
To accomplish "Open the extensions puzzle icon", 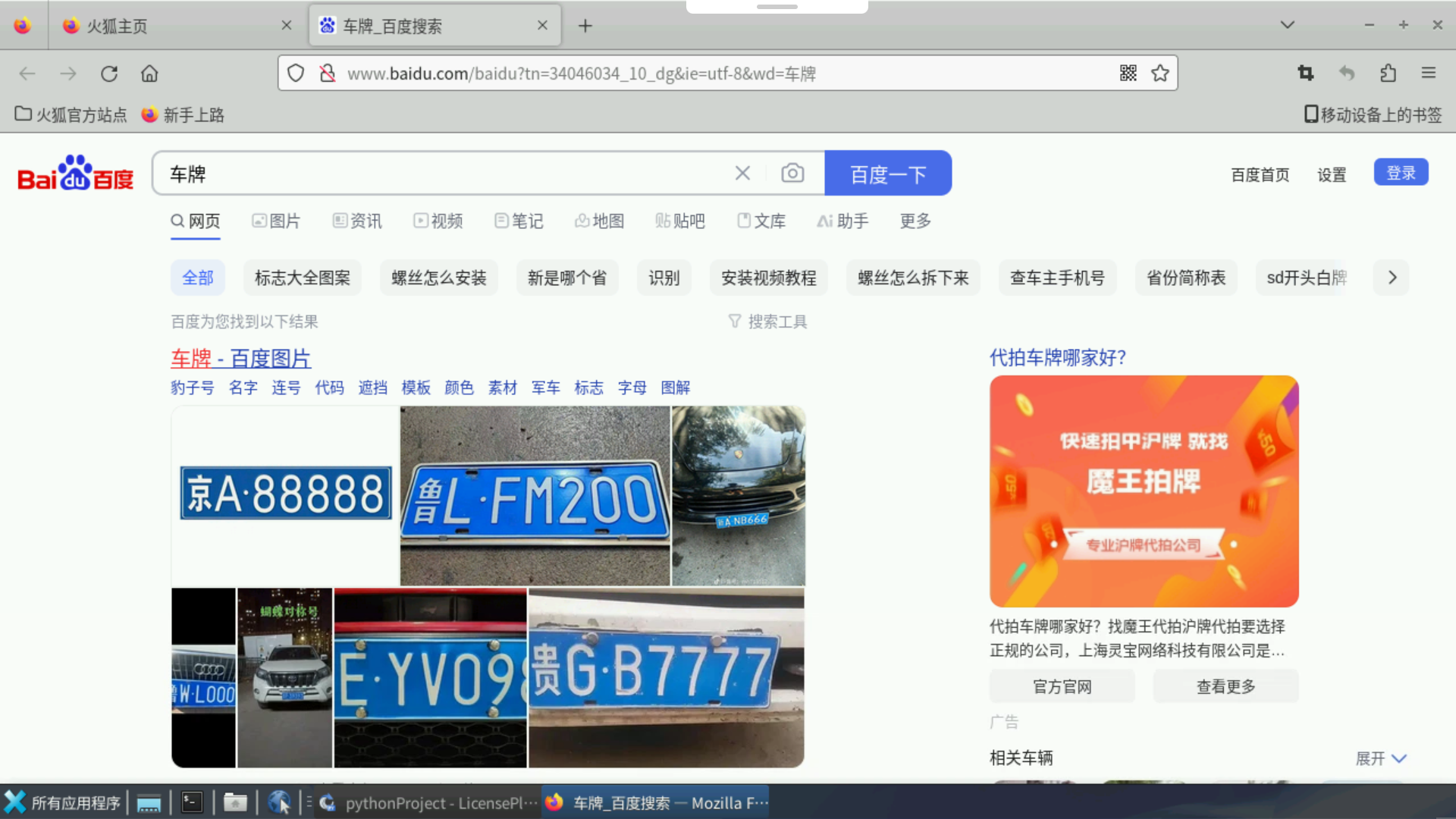I will 1388,73.
